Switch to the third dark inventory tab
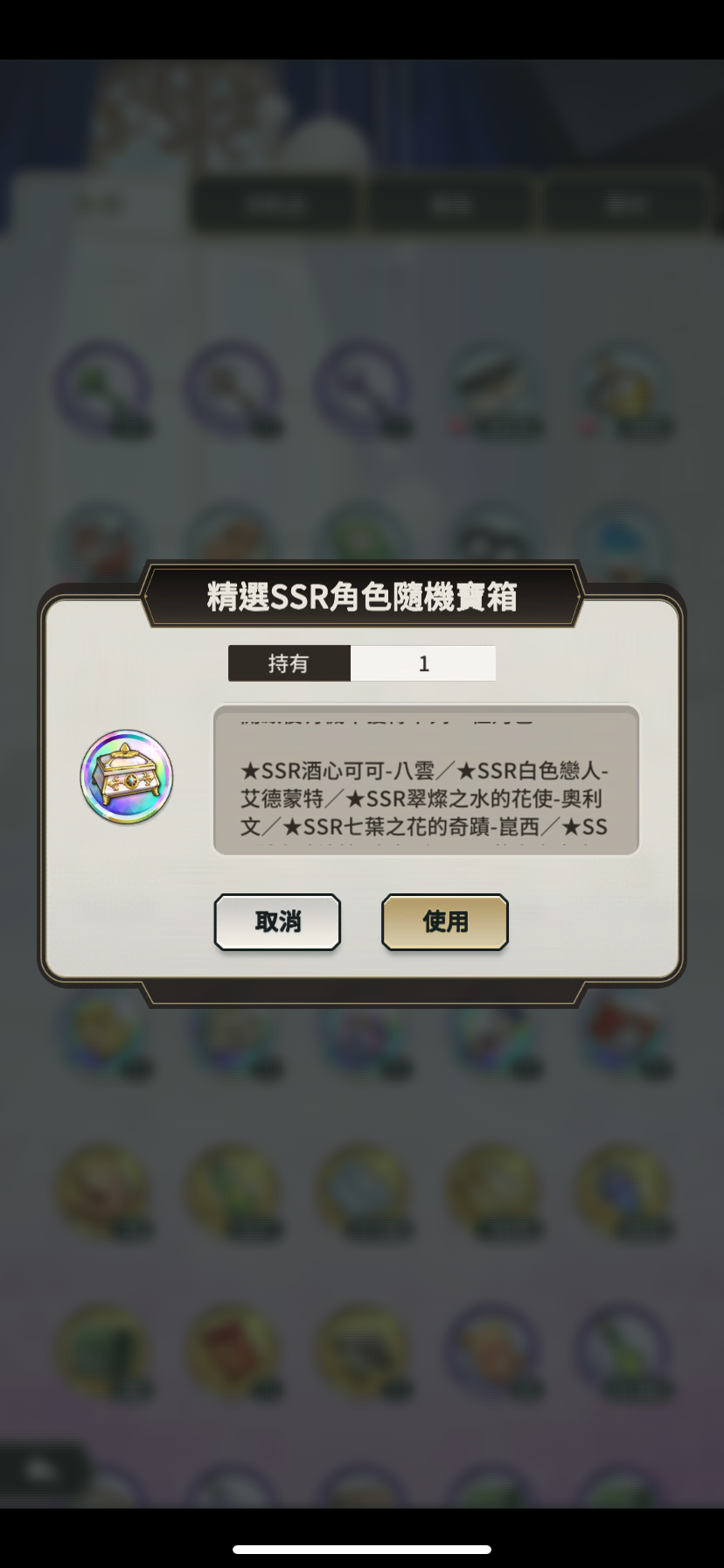This screenshot has width=724, height=1568. [x=451, y=206]
